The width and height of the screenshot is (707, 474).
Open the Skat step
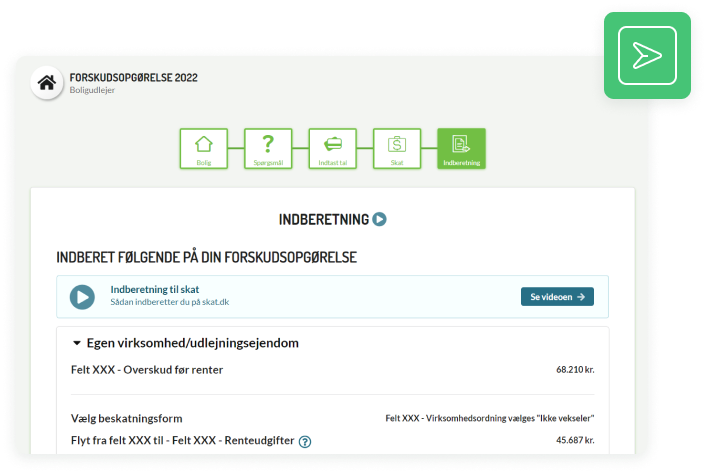click(x=397, y=149)
